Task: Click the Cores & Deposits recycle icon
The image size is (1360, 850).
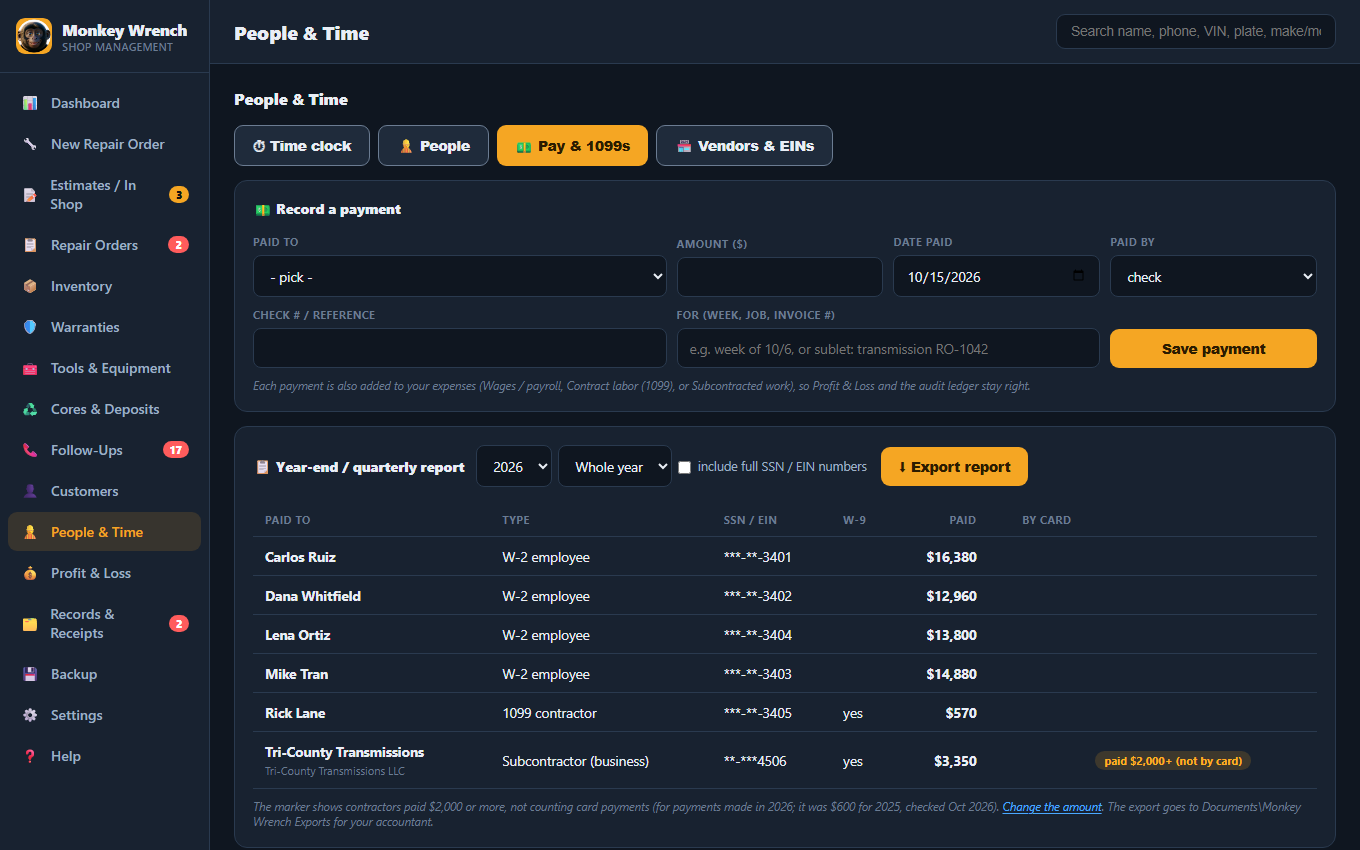Action: coord(30,409)
